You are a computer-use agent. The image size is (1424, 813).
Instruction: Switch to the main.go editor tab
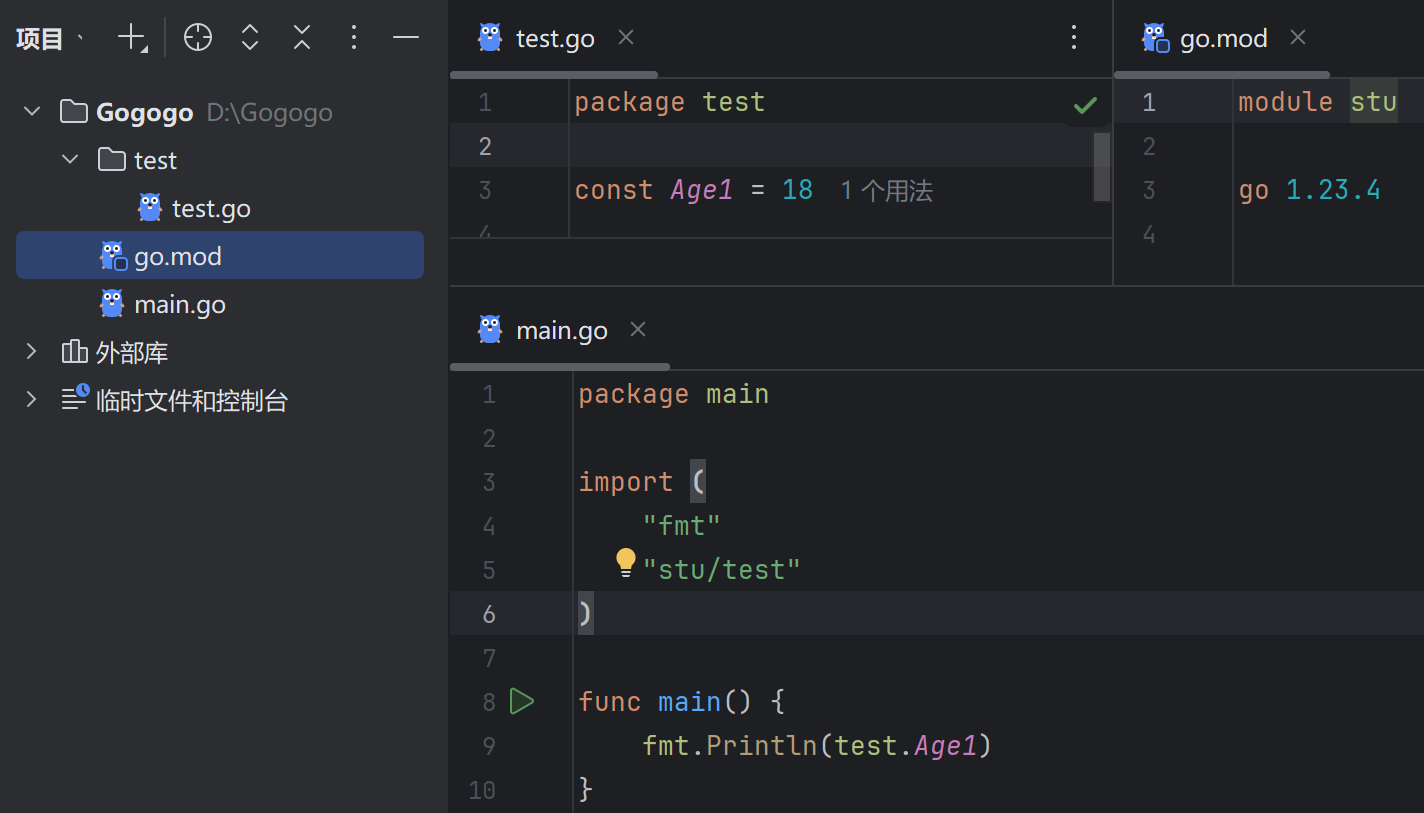coord(560,331)
